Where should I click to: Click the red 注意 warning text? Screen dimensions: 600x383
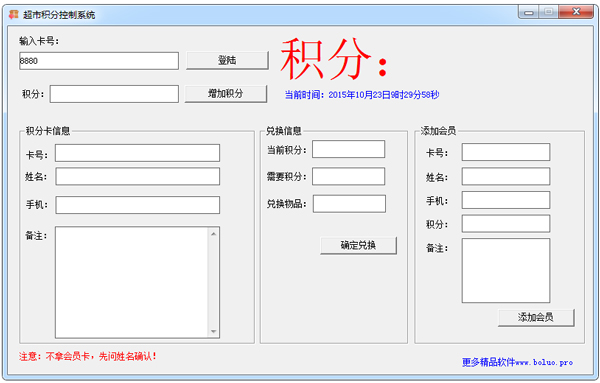coord(88,356)
